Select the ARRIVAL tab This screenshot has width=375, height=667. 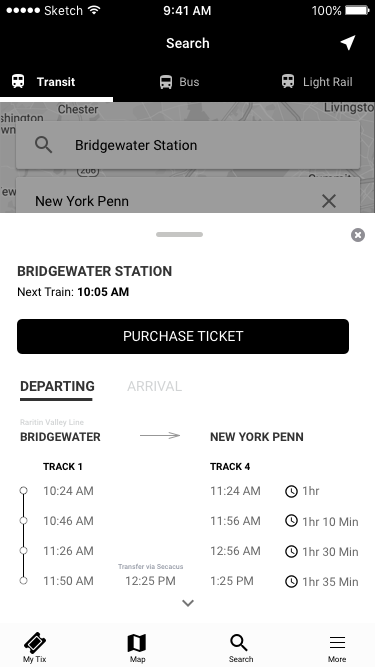click(x=154, y=386)
